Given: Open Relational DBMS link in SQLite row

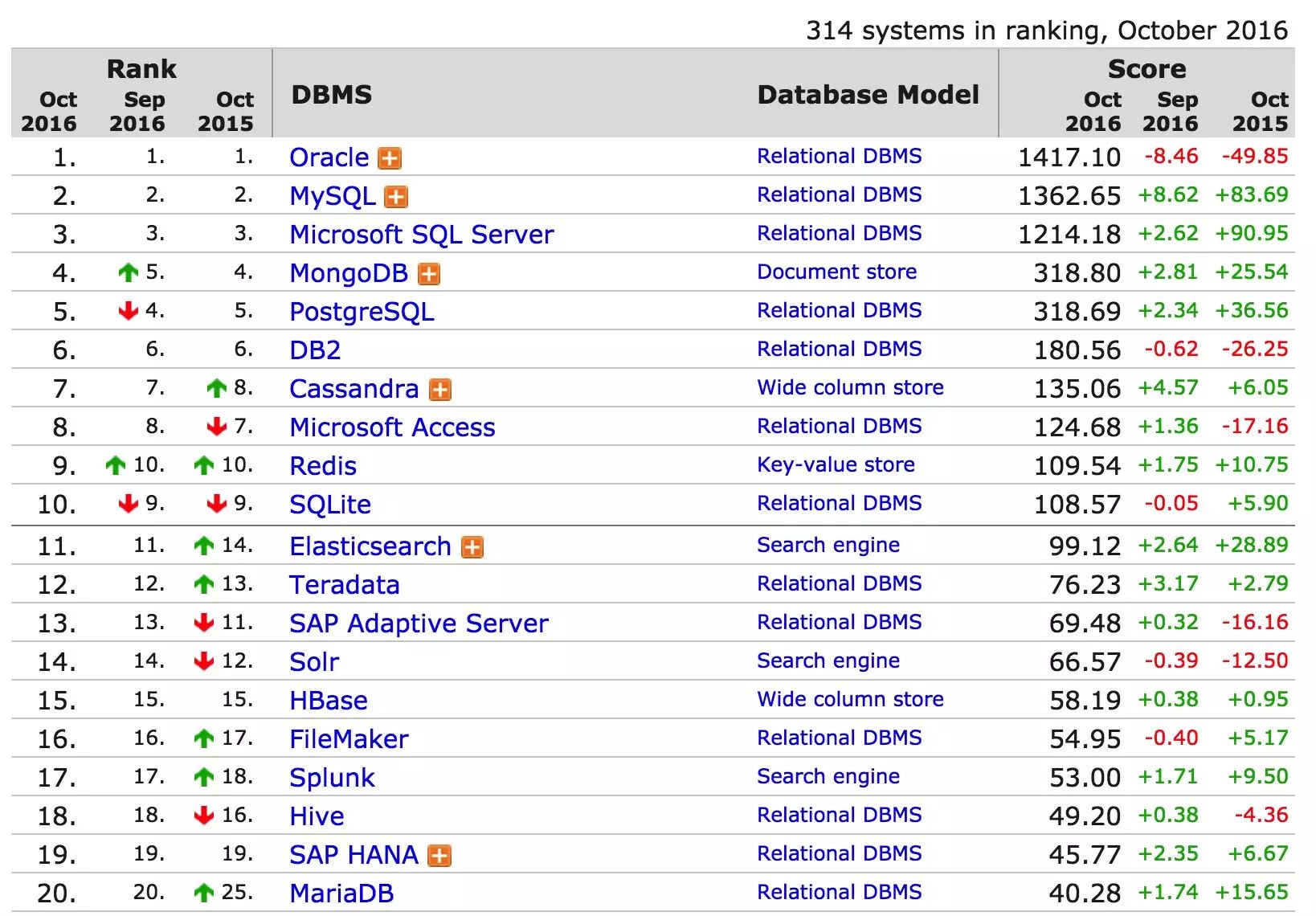Looking at the screenshot, I should coord(840,503).
